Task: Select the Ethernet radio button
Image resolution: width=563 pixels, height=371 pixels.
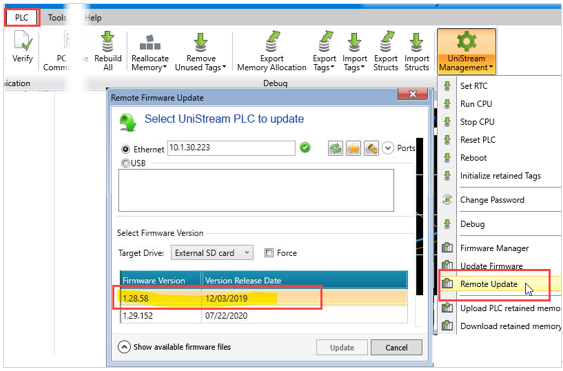Action: (126, 149)
